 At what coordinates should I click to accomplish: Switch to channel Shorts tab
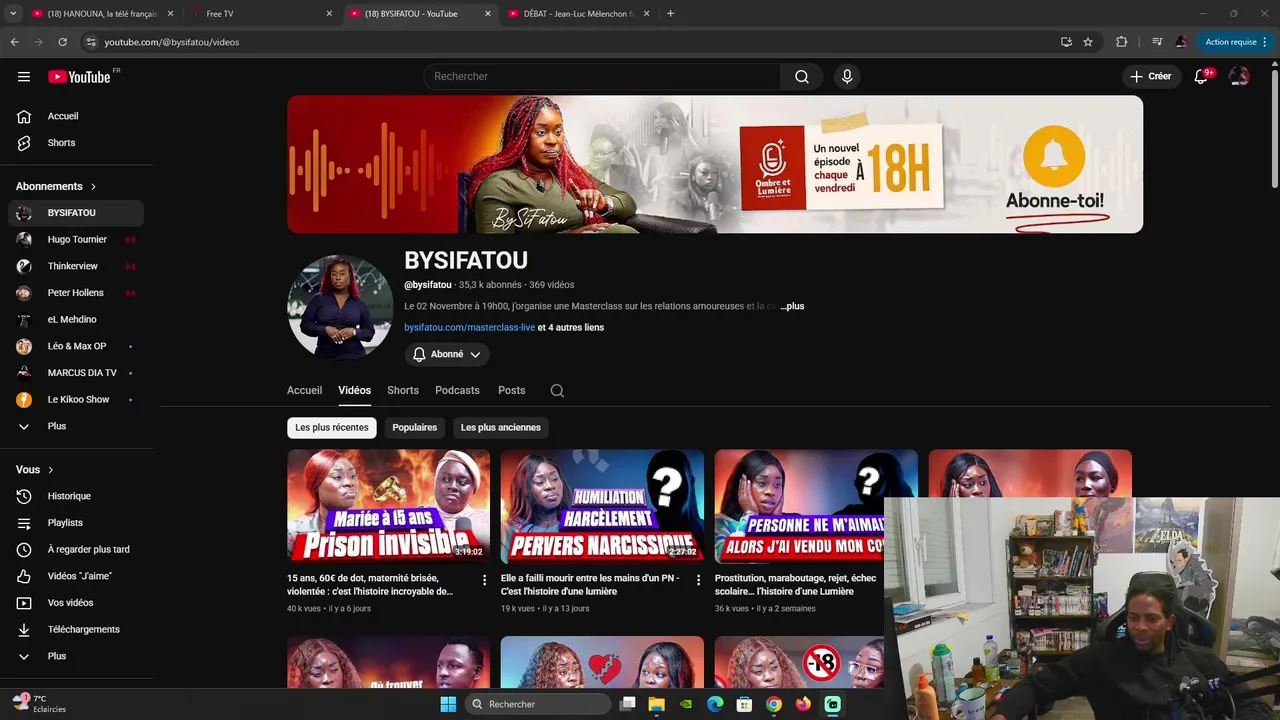[403, 391]
